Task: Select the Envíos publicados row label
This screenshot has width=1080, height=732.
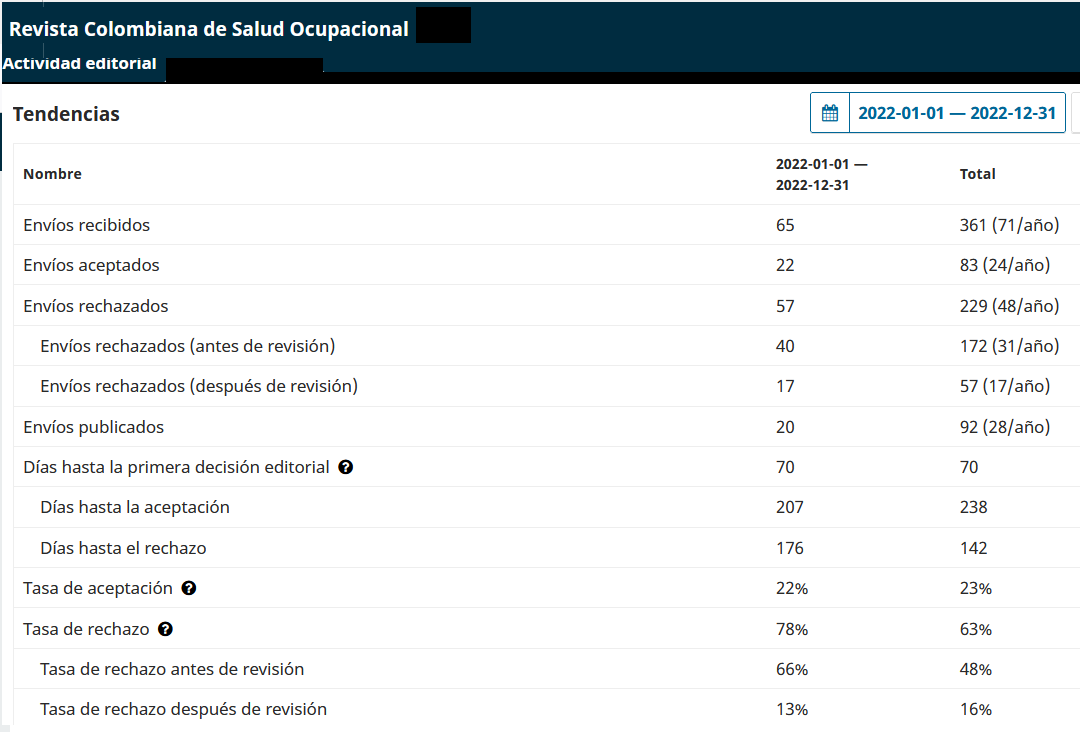Action: (94, 427)
